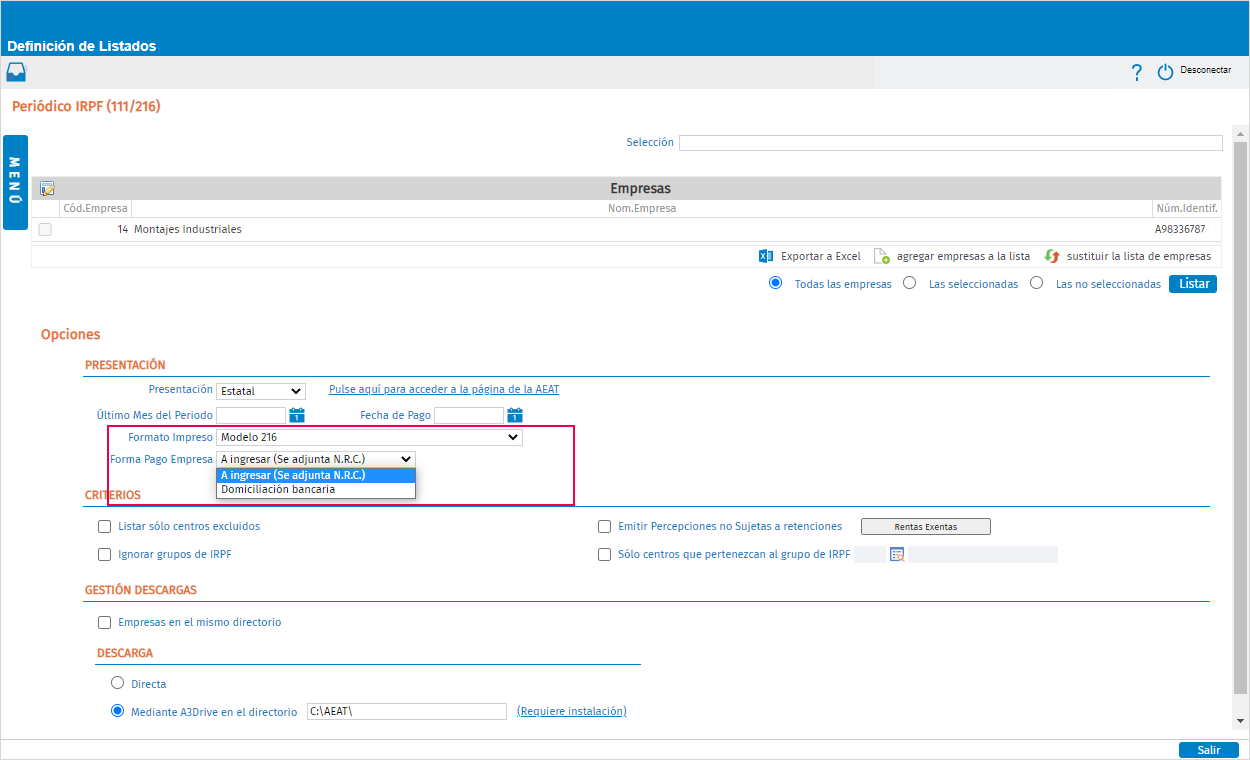Select the Las no seleccionadas radio button

pos(1037,283)
